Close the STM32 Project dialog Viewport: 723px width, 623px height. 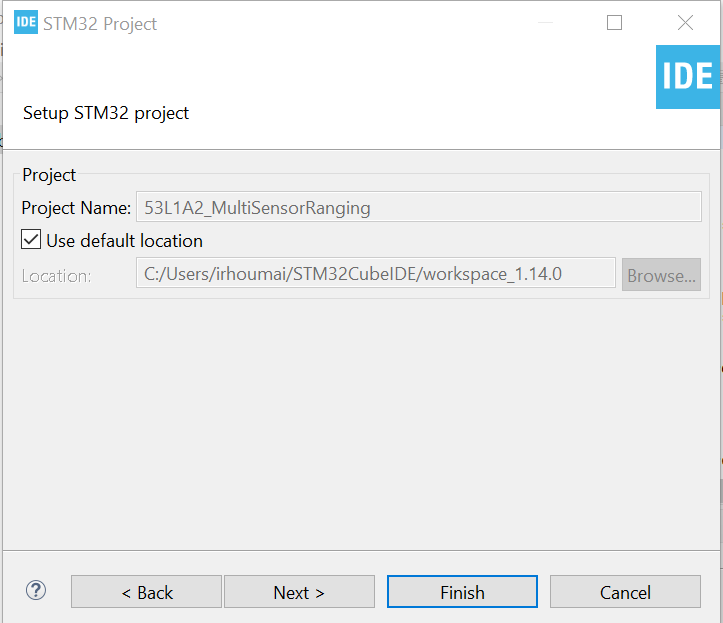[x=685, y=23]
